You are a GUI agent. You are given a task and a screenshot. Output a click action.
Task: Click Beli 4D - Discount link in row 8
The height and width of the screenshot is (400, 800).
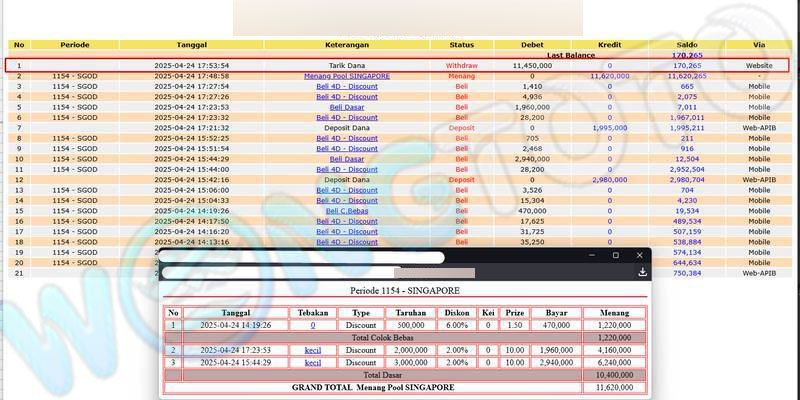click(x=347, y=138)
